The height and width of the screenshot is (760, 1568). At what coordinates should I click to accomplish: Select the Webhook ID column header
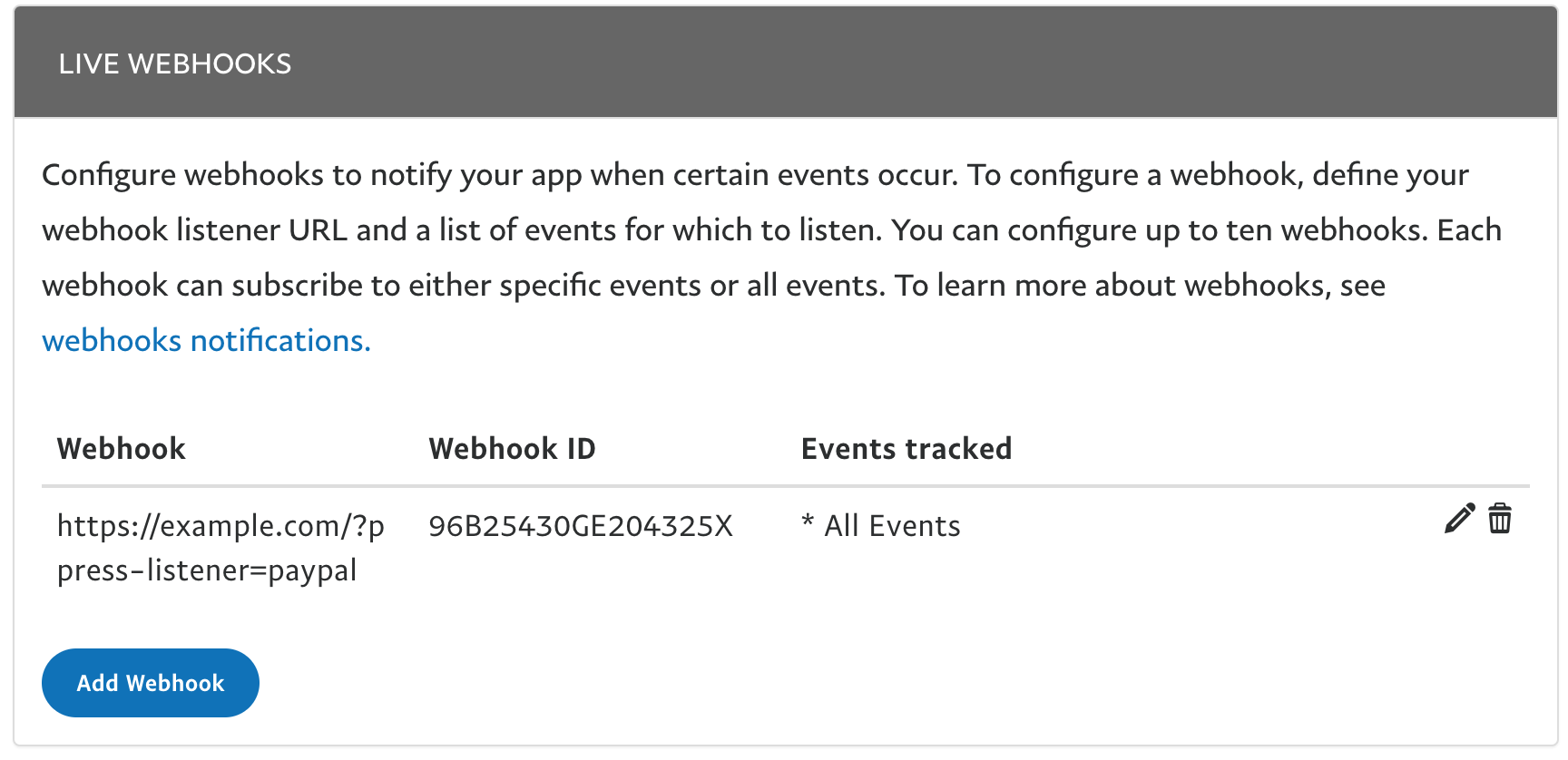(x=512, y=448)
